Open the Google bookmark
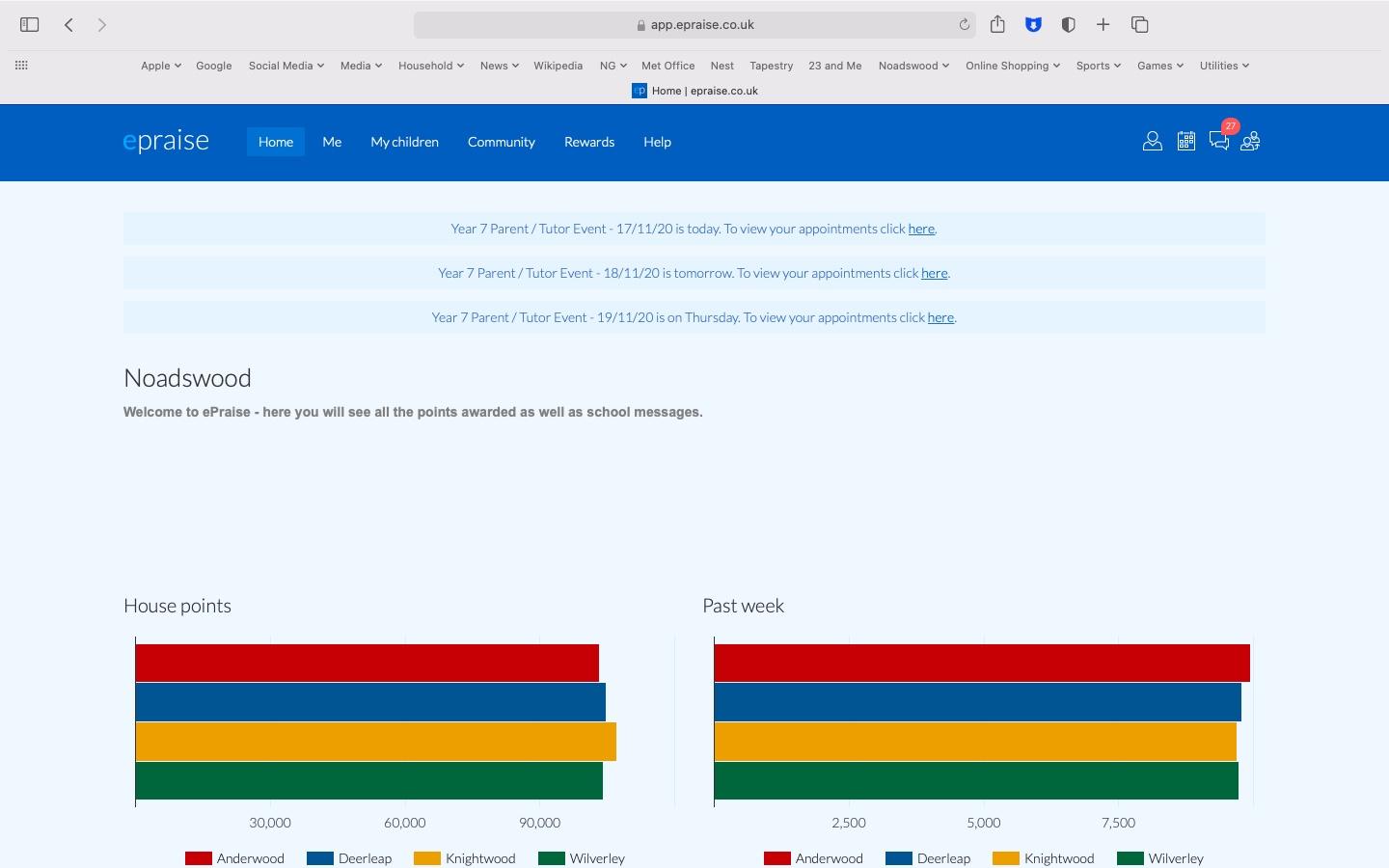This screenshot has height=868, width=1389. pyautogui.click(x=214, y=66)
